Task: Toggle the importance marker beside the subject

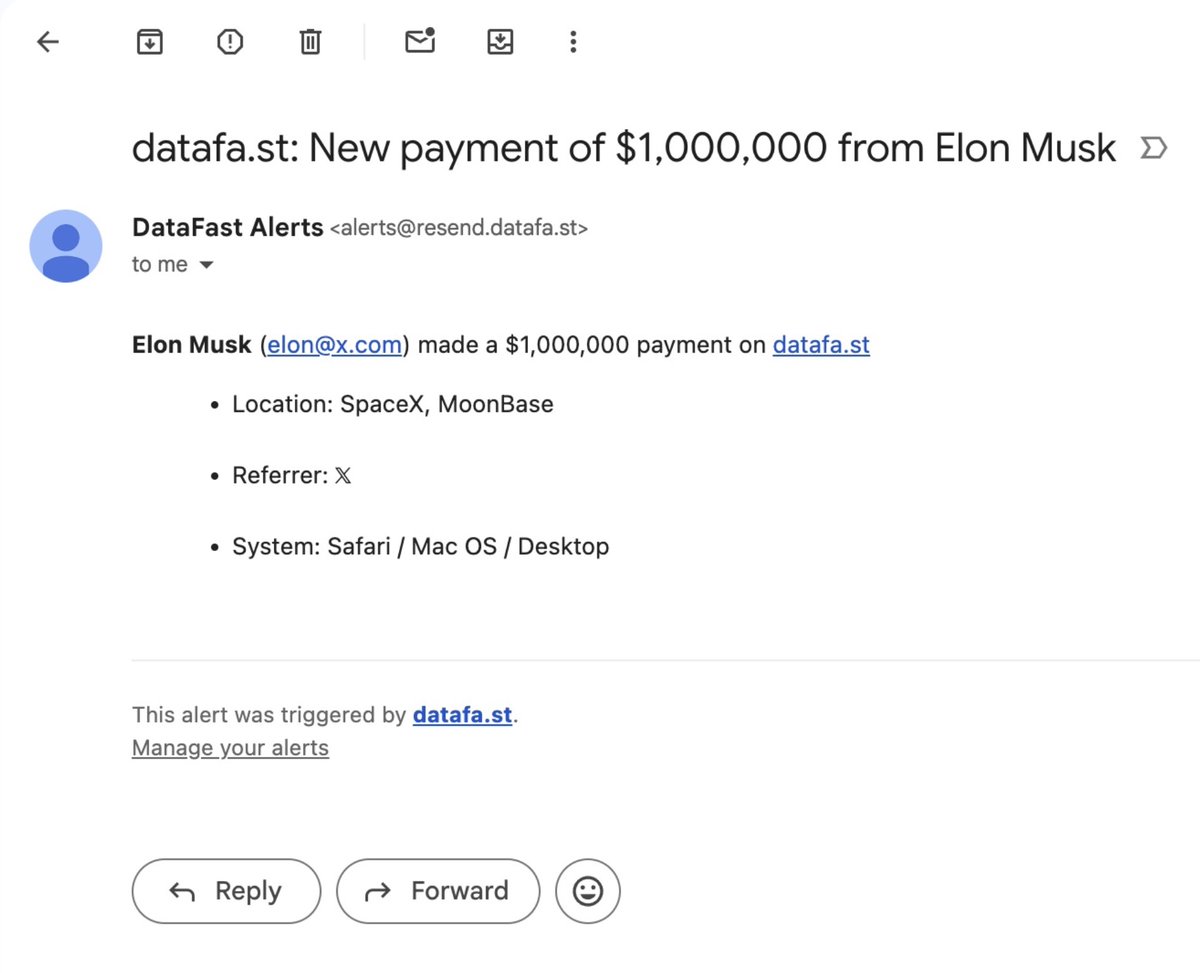Action: (1153, 149)
